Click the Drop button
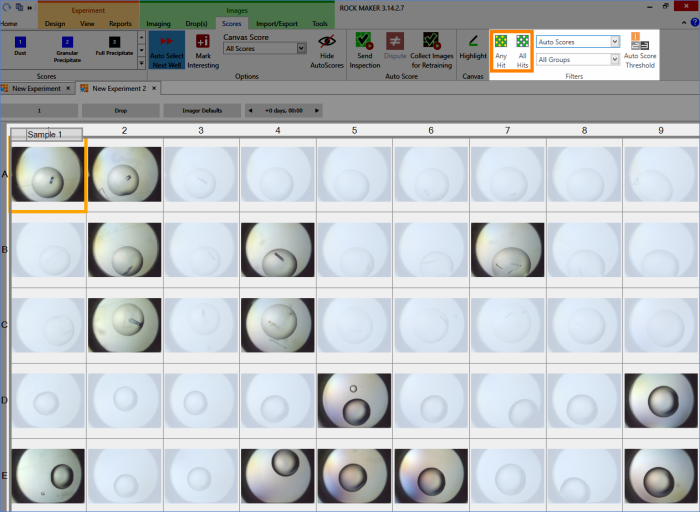The height and width of the screenshot is (512, 700). pos(120,110)
